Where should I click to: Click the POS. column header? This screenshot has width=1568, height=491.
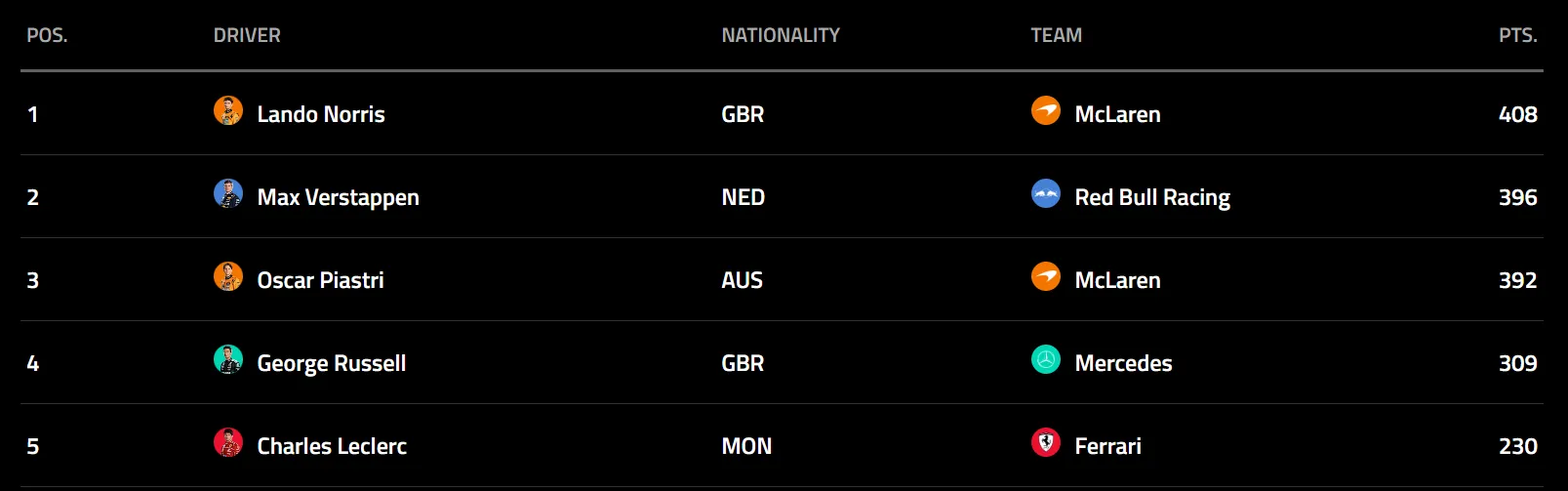47,35
